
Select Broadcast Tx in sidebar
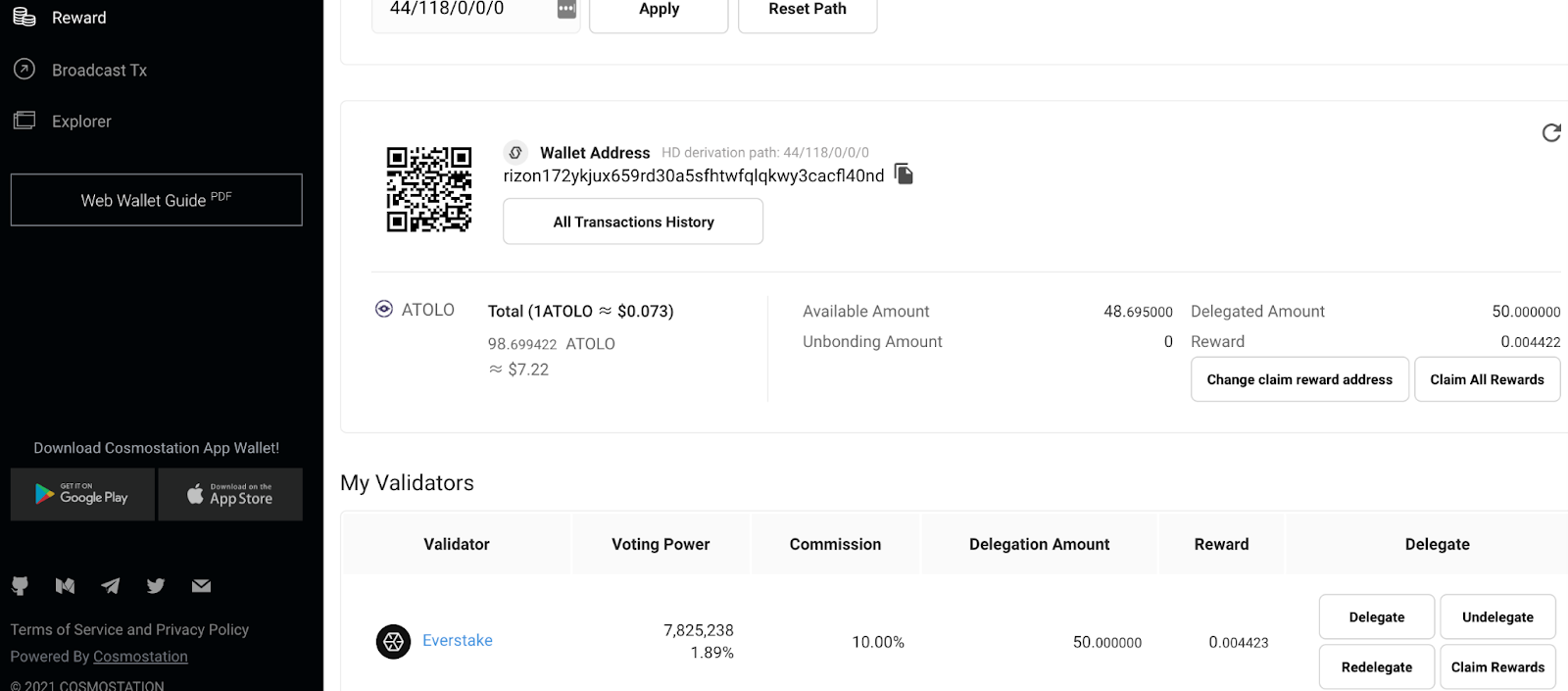(99, 71)
